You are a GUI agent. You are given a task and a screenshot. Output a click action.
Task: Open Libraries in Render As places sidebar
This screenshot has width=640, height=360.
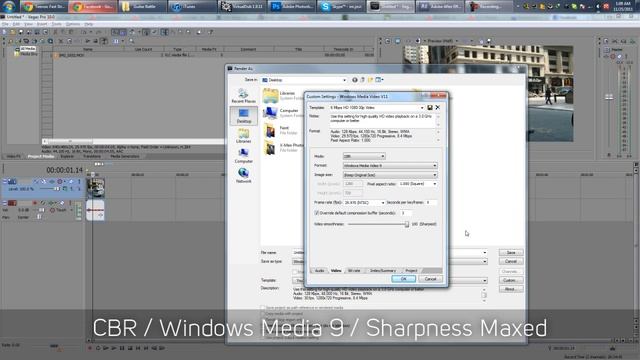244,136
